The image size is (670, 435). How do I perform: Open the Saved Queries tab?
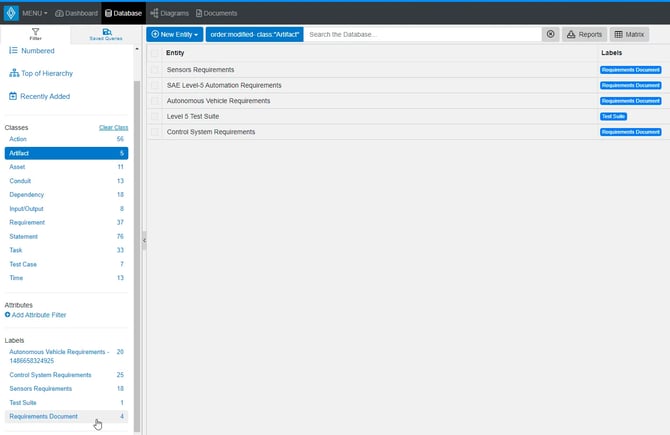[106, 34]
